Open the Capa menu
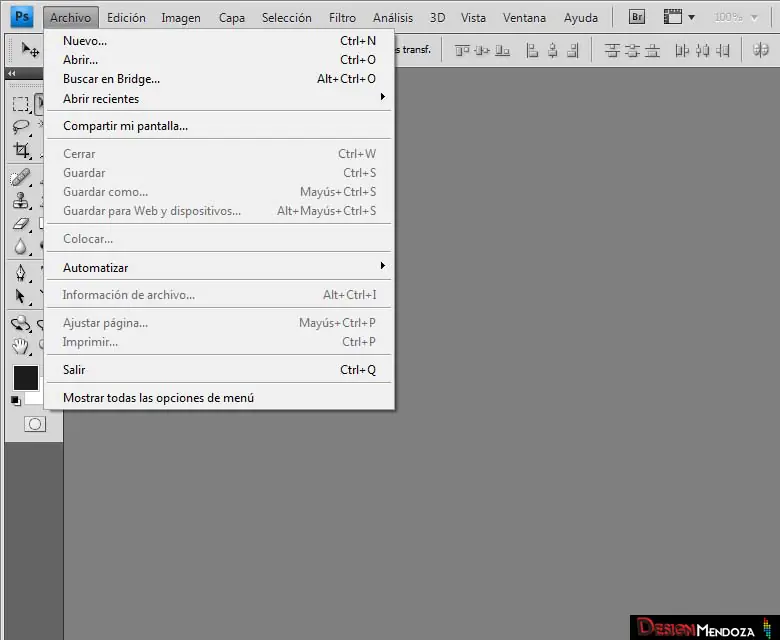This screenshot has height=640, width=780. pyautogui.click(x=232, y=17)
